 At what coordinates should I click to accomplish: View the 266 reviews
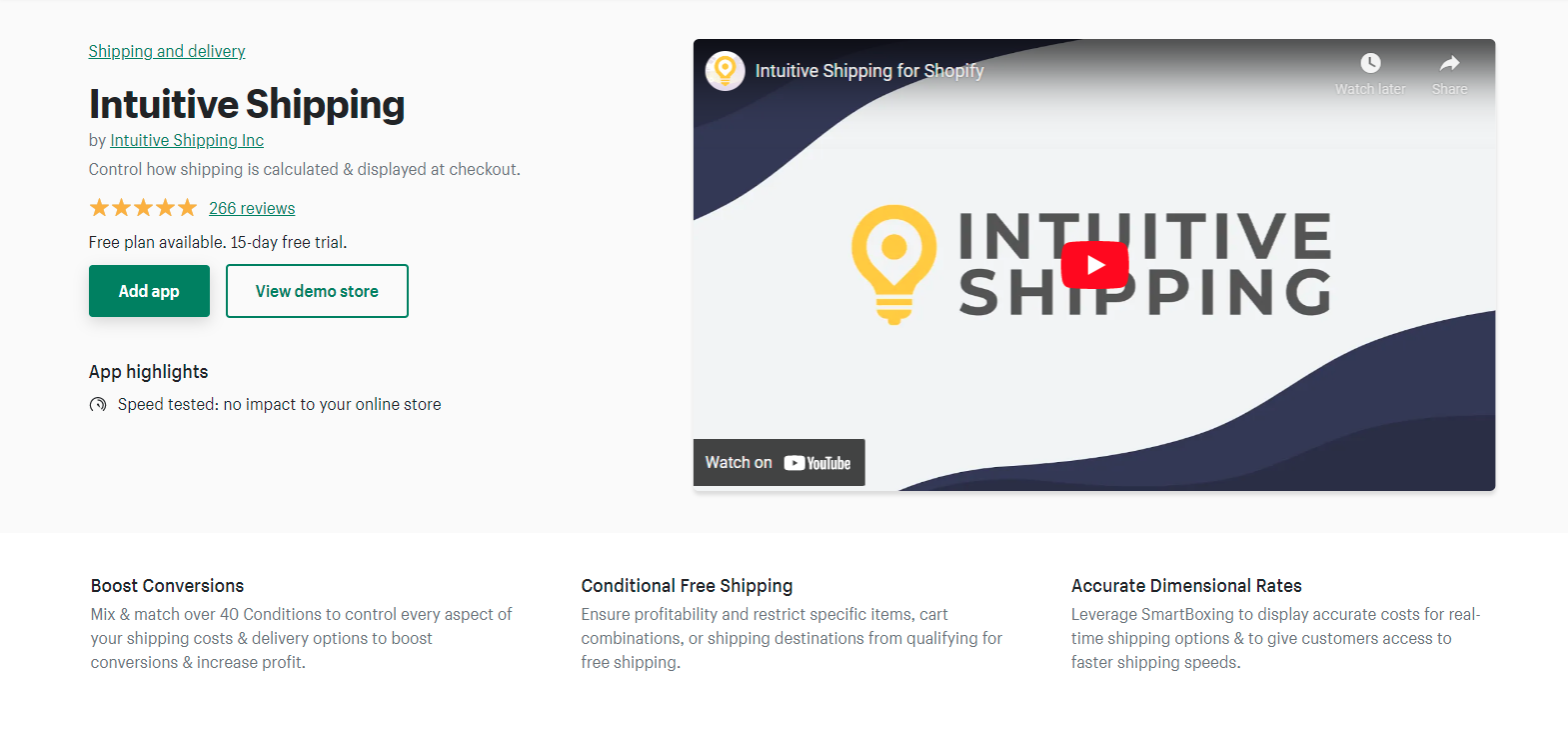coord(252,208)
